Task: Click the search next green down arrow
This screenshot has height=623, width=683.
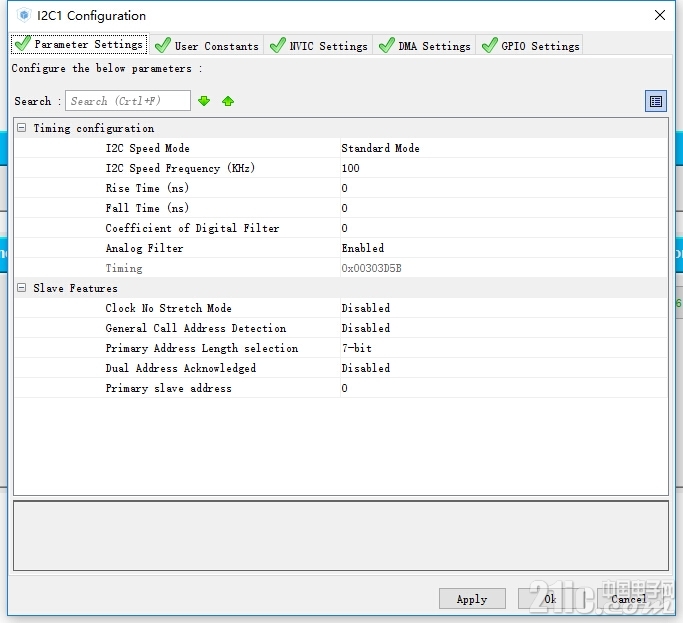Action: [x=204, y=101]
